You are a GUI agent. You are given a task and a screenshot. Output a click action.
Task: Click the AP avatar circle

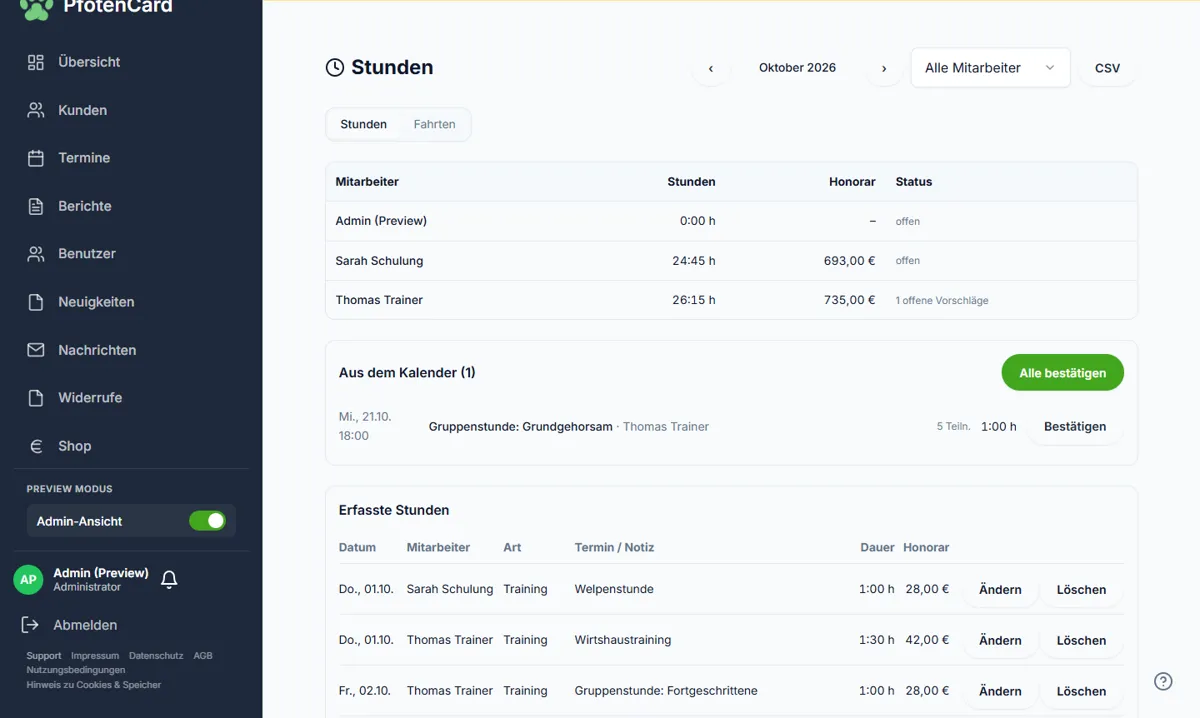coord(28,580)
